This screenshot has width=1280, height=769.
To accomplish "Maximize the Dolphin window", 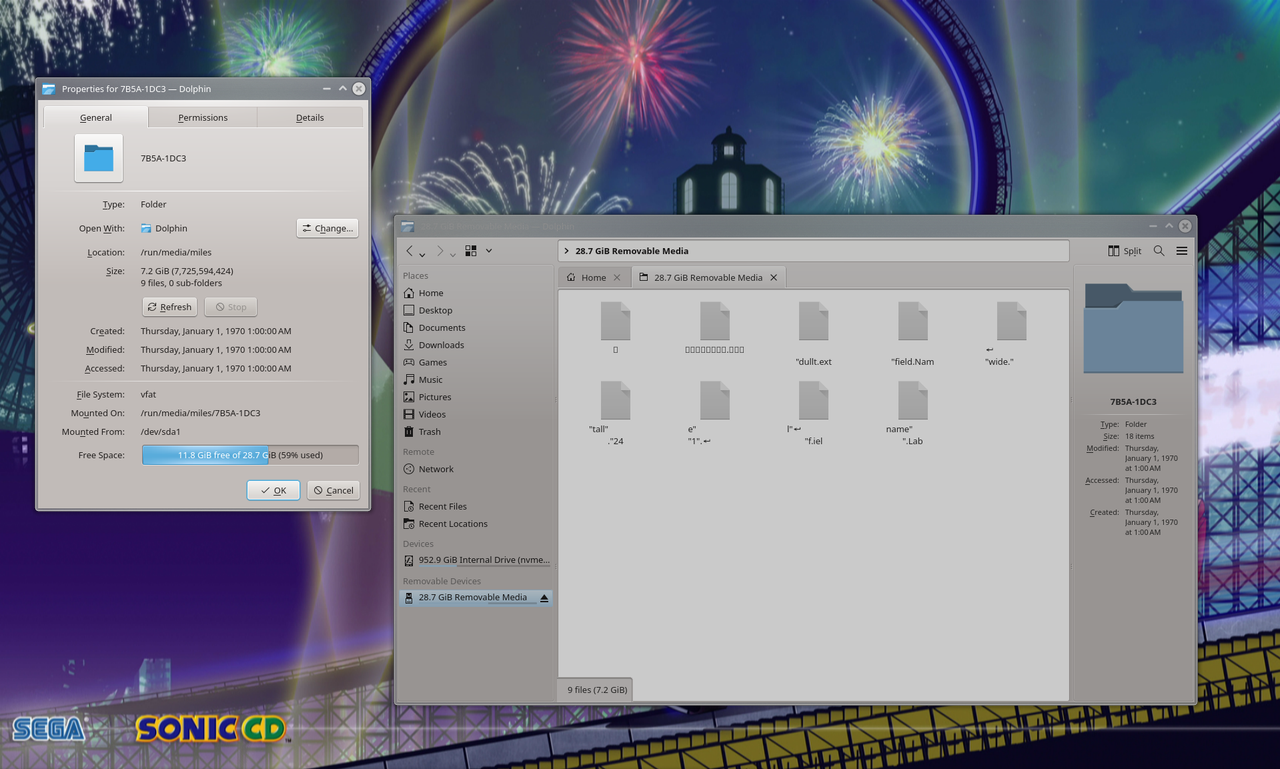I will 1168,226.
